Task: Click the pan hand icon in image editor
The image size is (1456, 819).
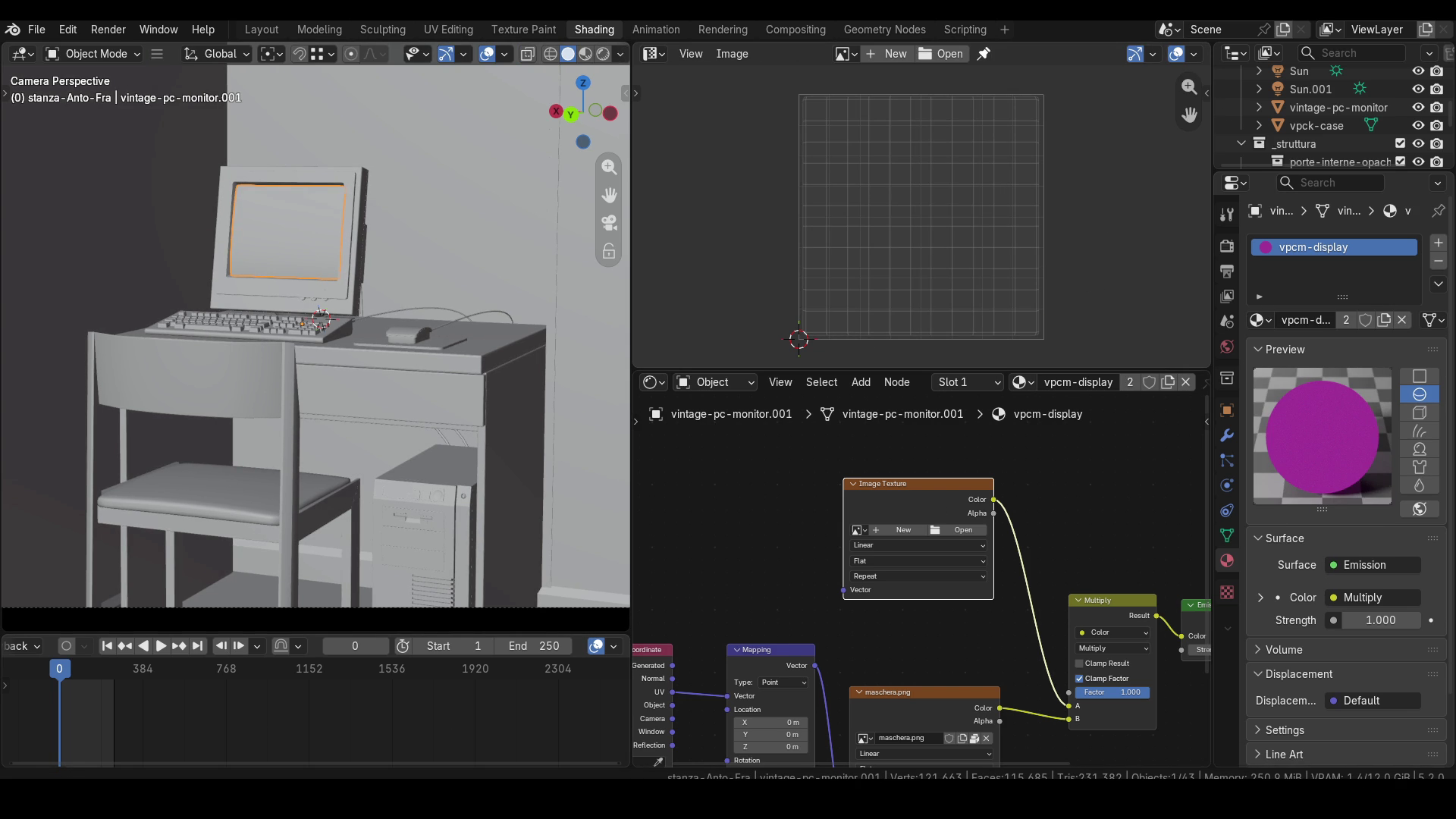Action: pyautogui.click(x=1189, y=115)
